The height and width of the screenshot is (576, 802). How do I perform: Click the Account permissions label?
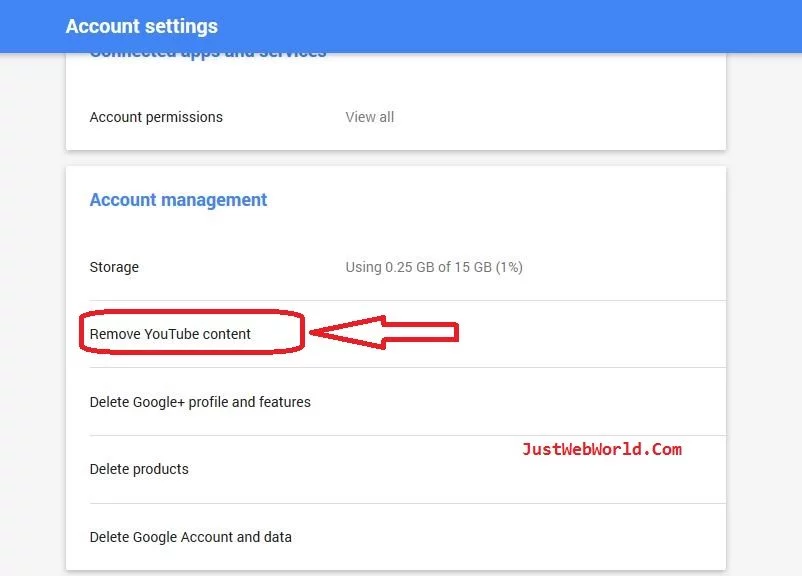tap(156, 117)
